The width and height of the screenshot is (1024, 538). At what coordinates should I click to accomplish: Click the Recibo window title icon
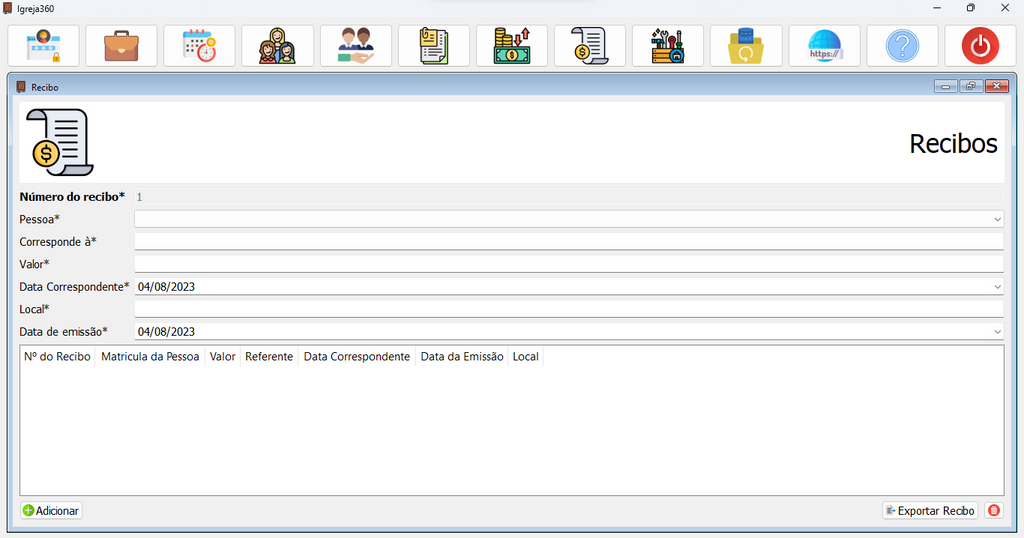click(x=21, y=87)
